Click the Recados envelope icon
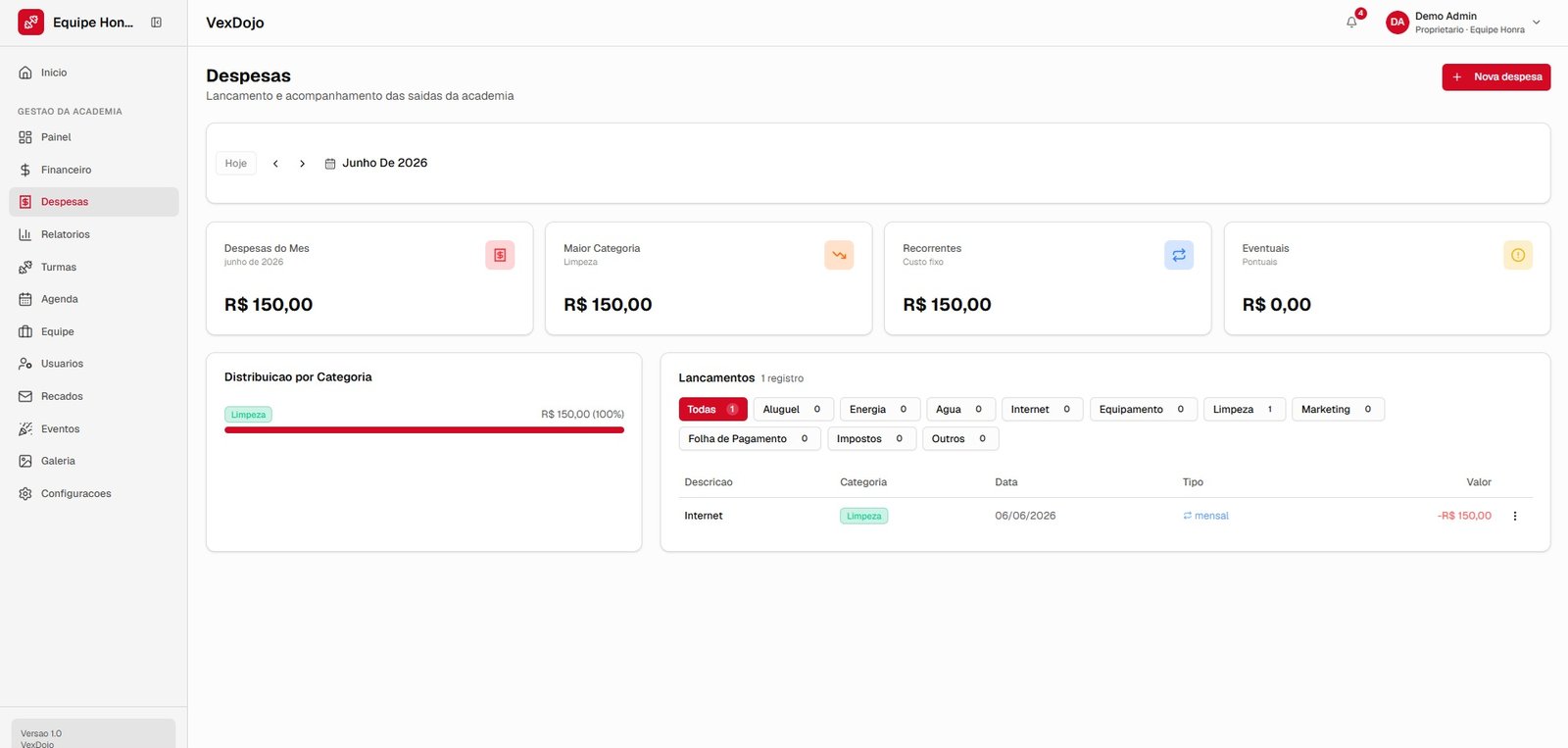The height and width of the screenshot is (748, 1568). point(25,396)
